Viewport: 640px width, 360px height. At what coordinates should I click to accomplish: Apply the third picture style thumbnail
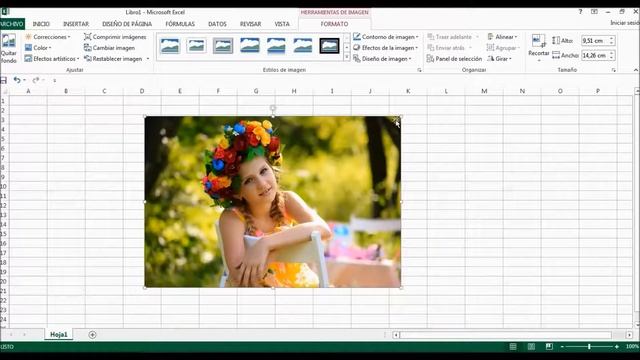(x=223, y=46)
